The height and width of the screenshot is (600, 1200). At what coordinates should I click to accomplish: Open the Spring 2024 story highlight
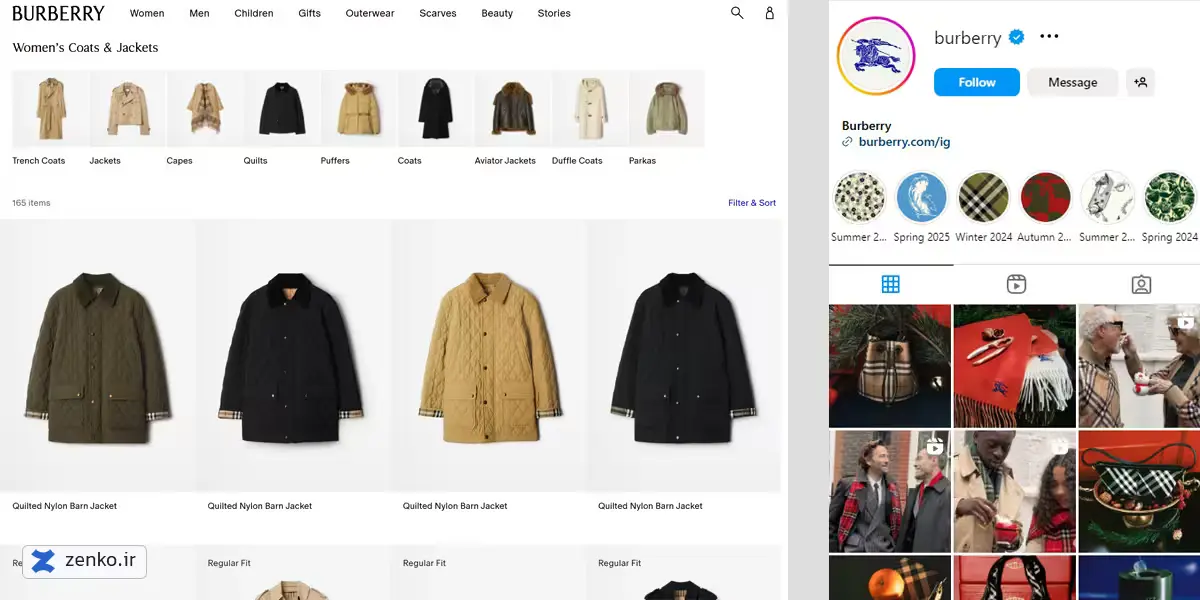pos(1170,197)
